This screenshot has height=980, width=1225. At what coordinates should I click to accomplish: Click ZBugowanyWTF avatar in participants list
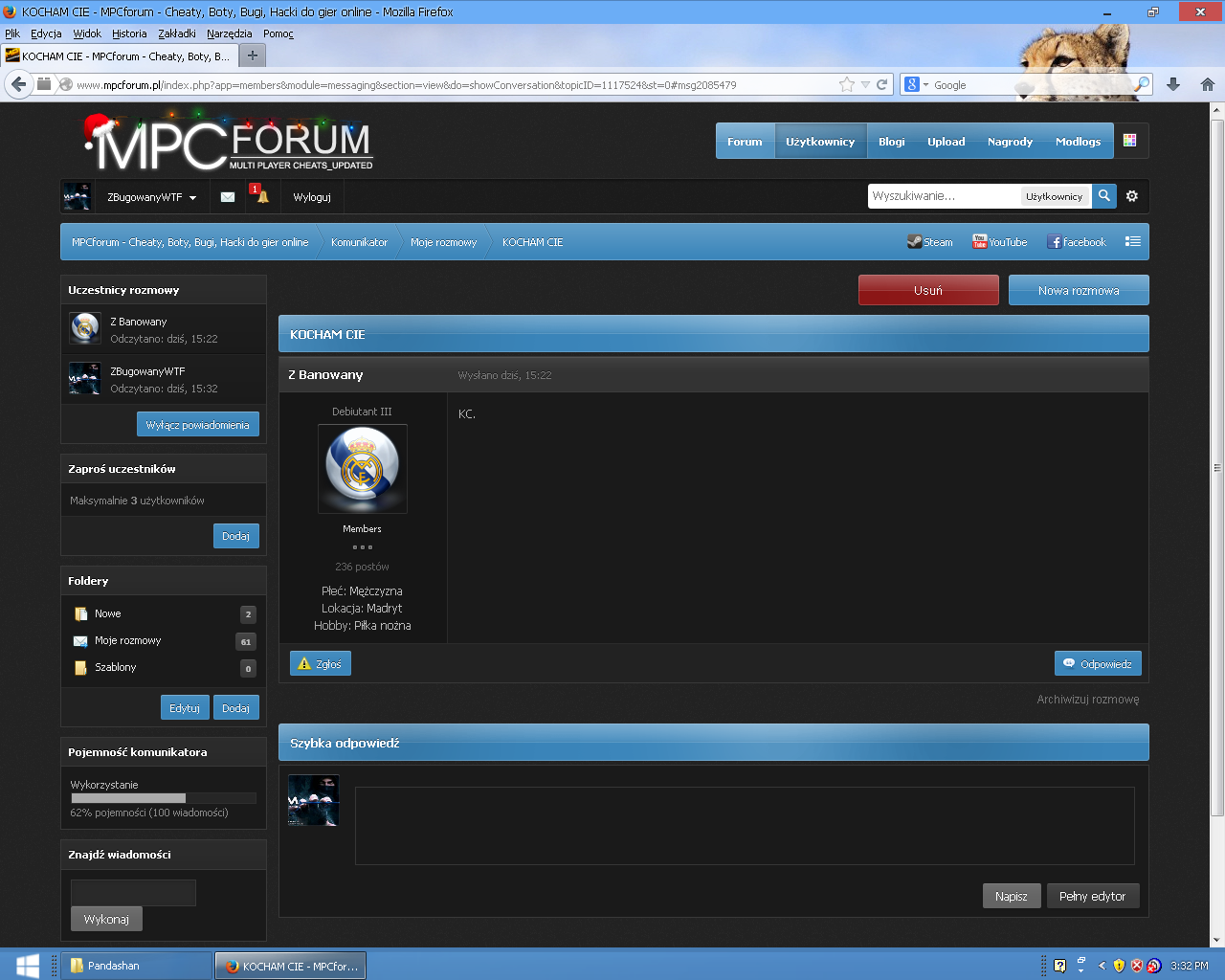pyautogui.click(x=85, y=378)
